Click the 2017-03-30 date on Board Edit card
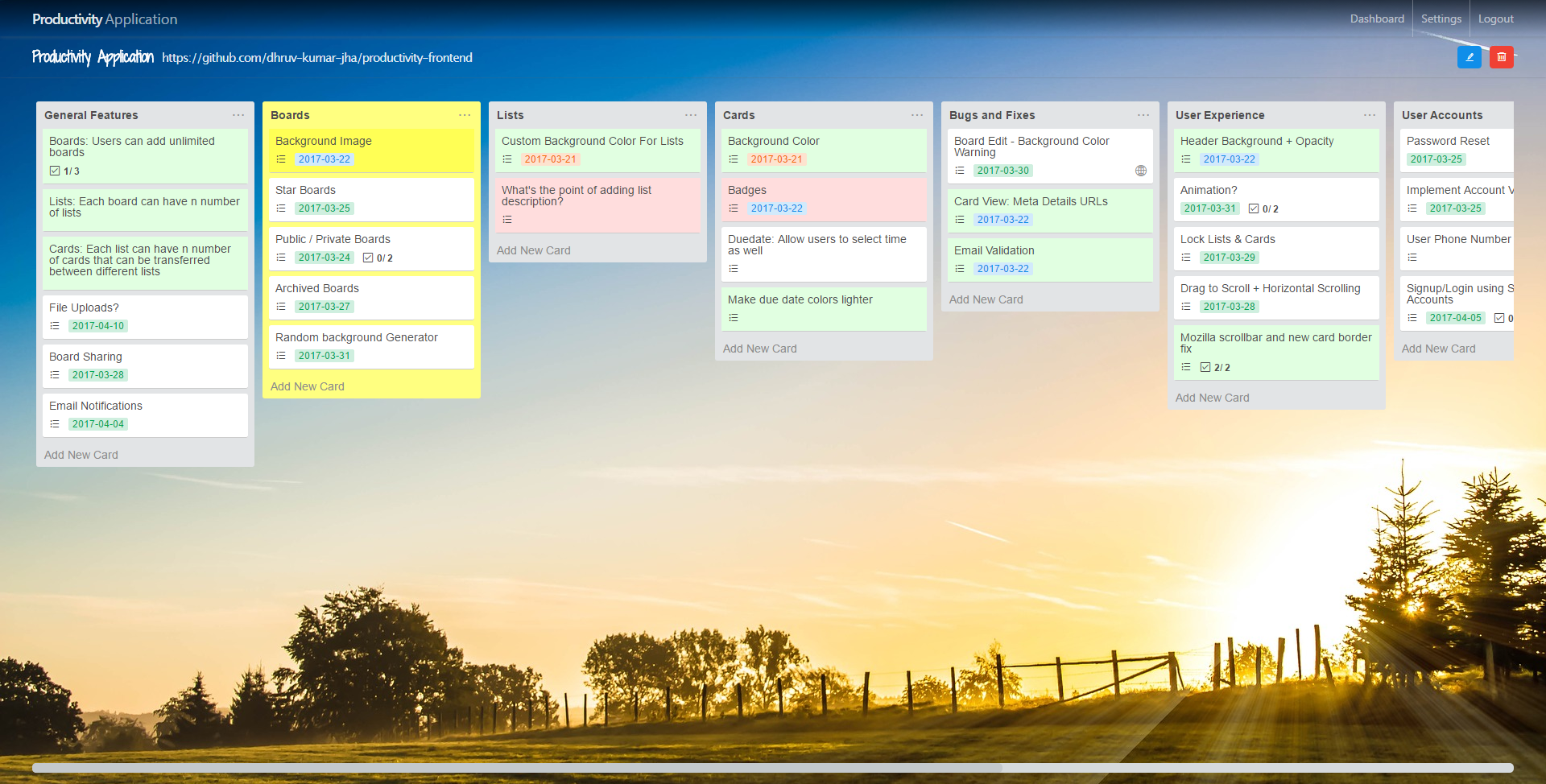 [1003, 171]
